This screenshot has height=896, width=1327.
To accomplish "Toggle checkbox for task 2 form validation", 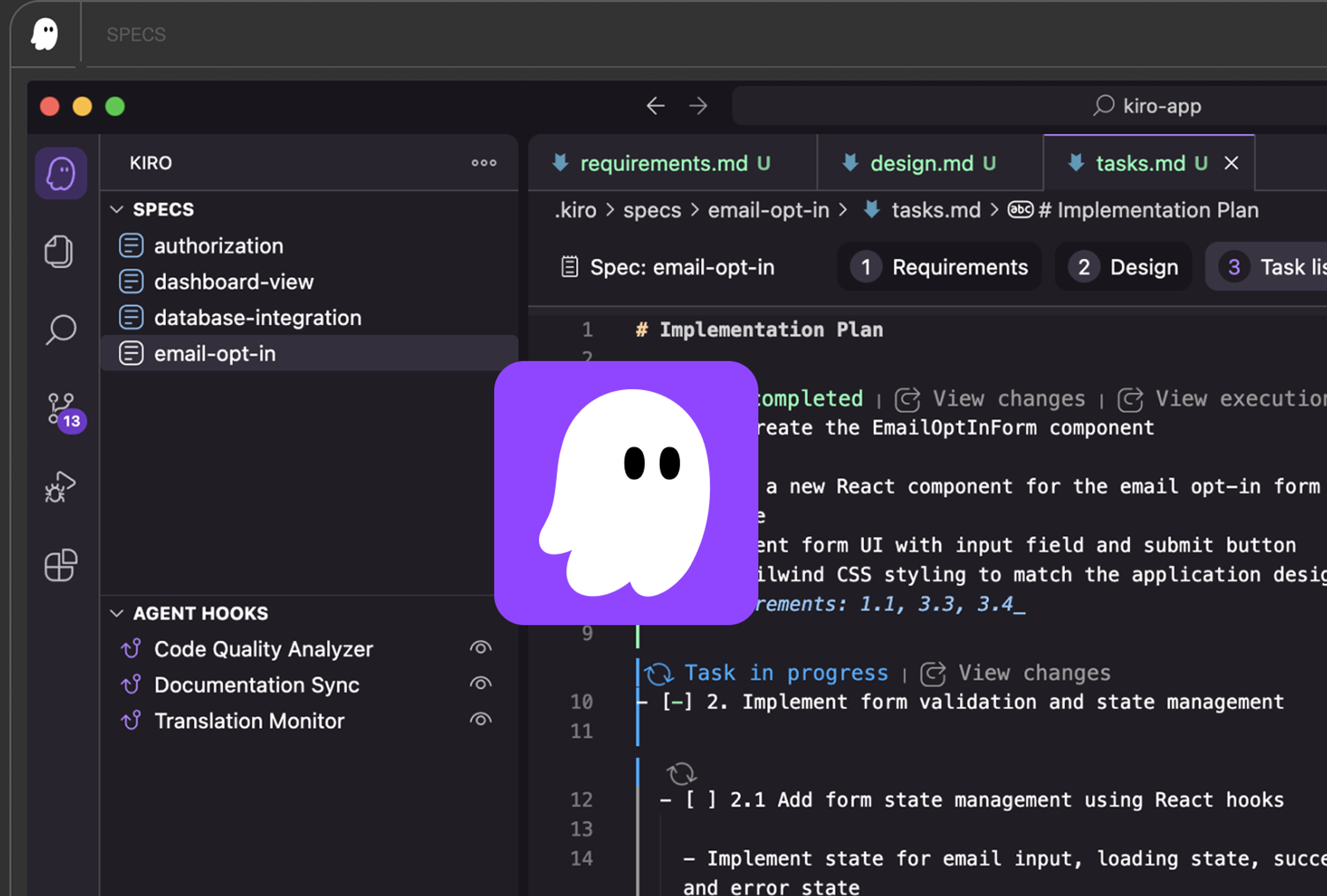I will tap(677, 702).
